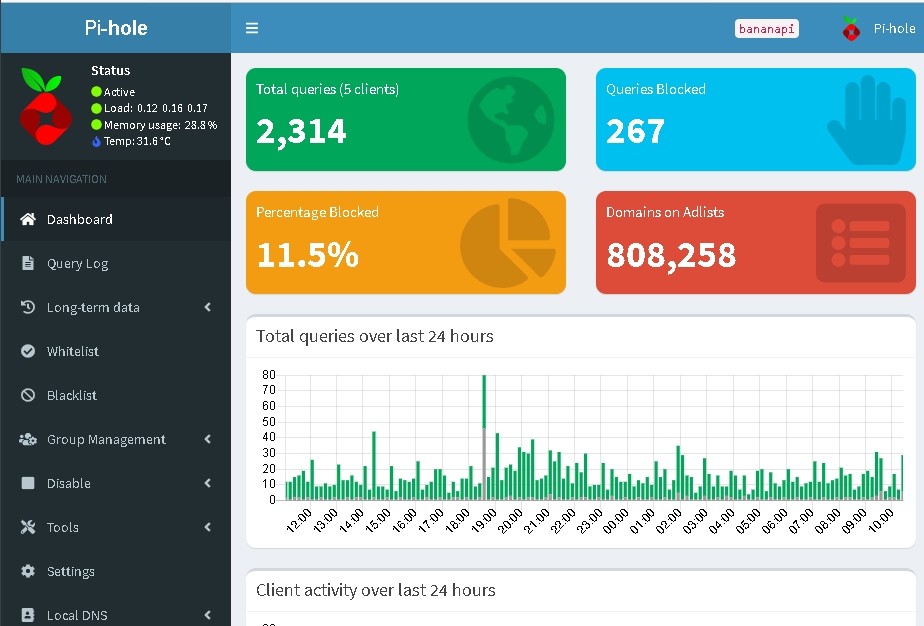Open the Queries Blocked blue card

pos(755,120)
